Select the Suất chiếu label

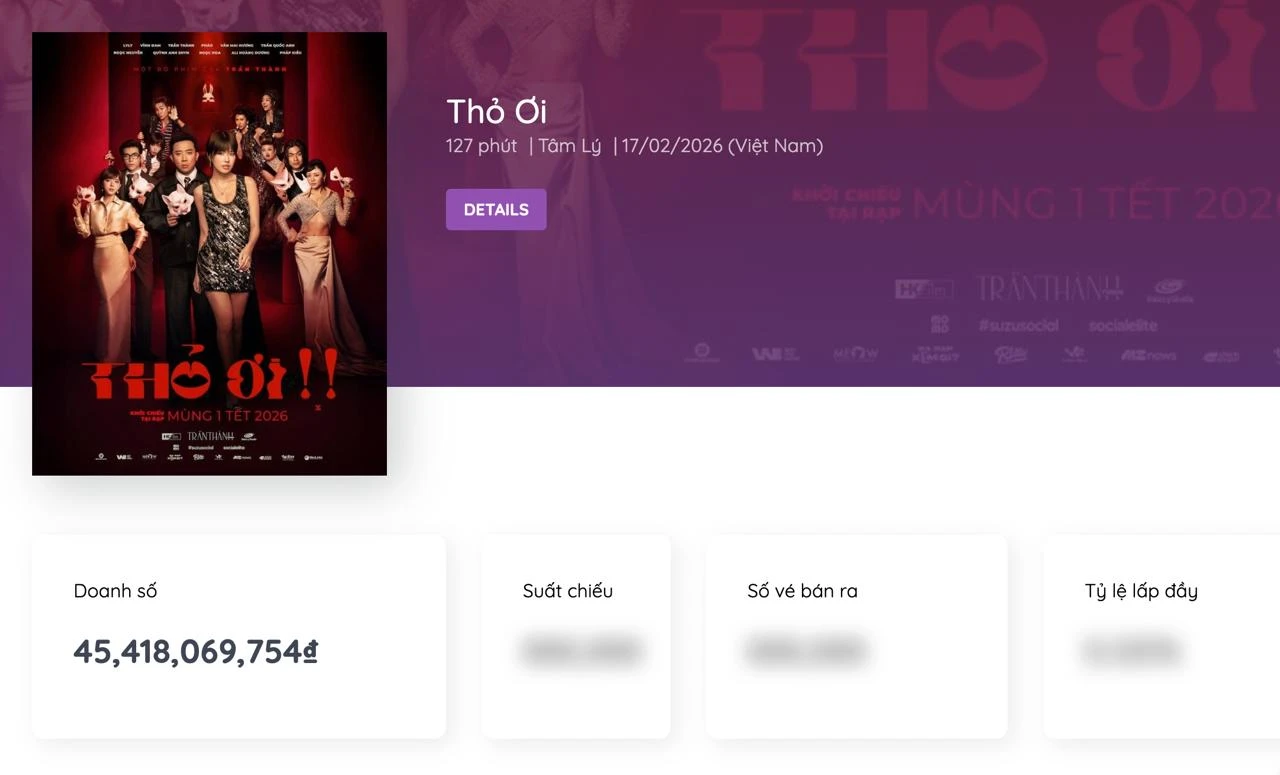(x=568, y=591)
